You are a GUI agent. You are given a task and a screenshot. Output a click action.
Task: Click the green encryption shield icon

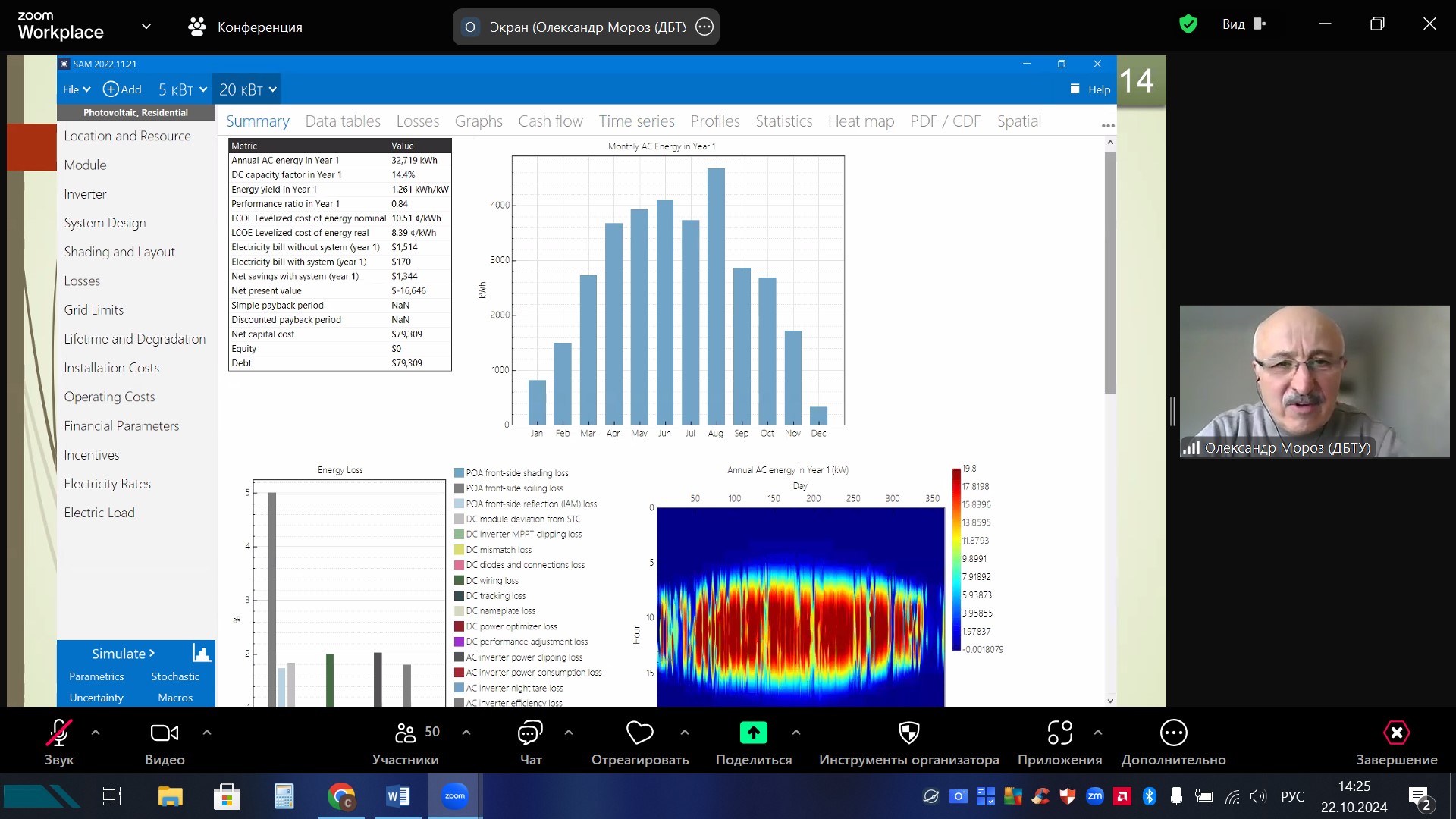[1188, 24]
